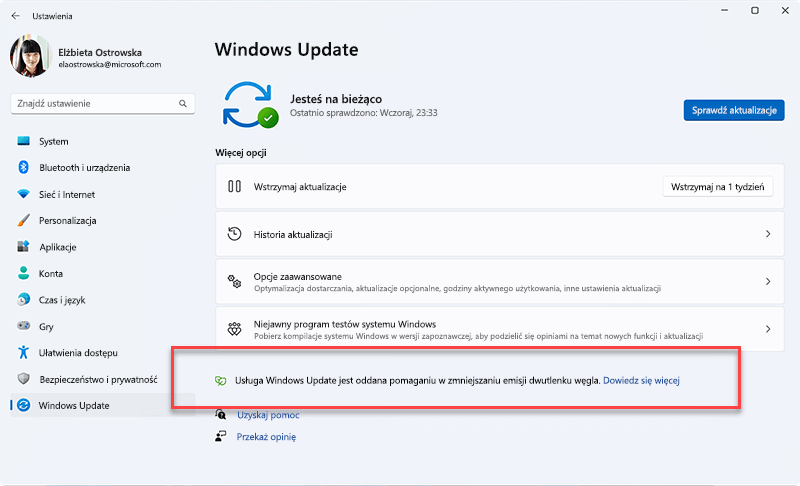The width and height of the screenshot is (800, 486).
Task: Open Personalizacja settings
Action: 68,221
